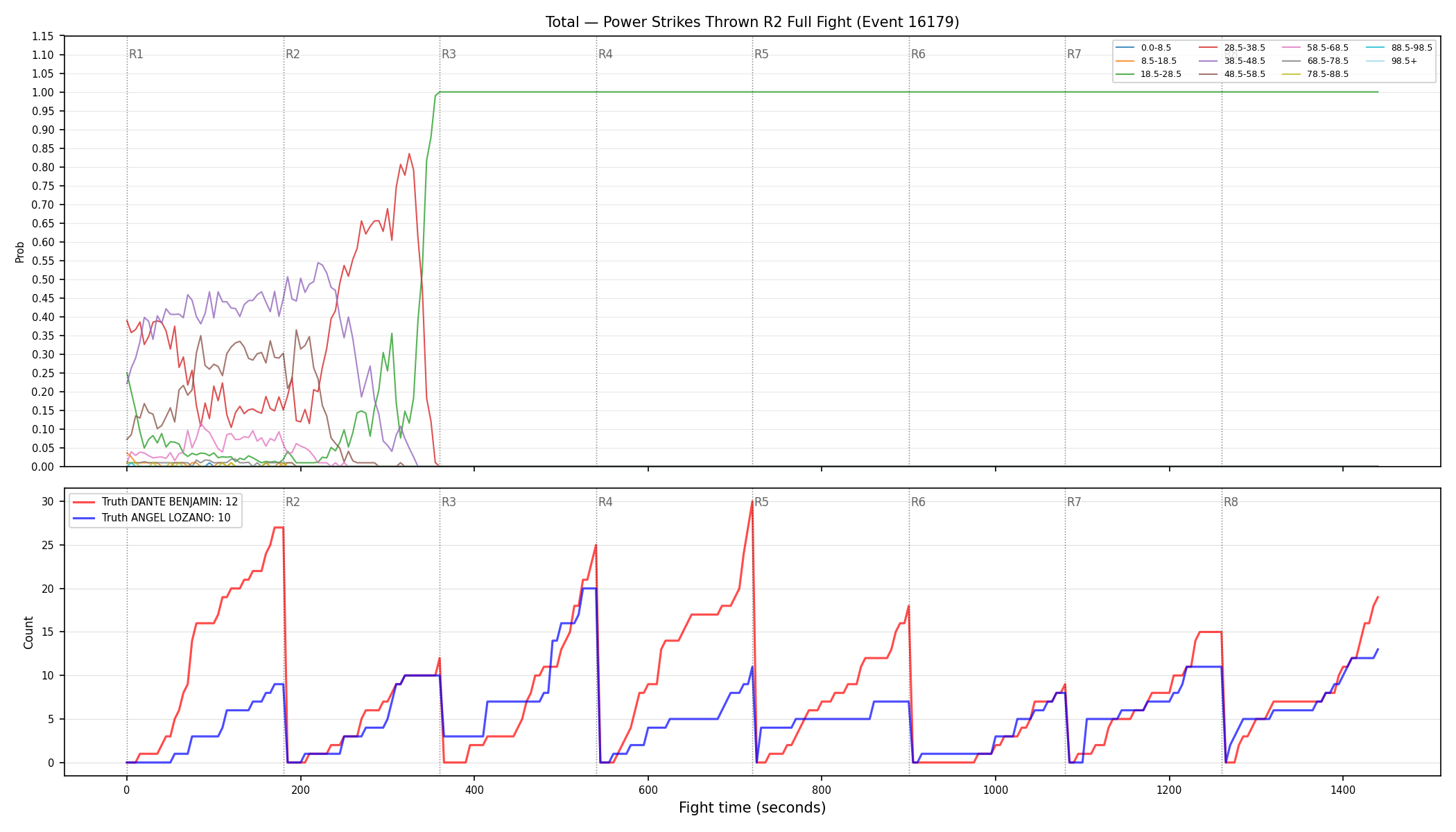Click the '600' tick on the time axis
1456x832 pixels.
coord(648,790)
